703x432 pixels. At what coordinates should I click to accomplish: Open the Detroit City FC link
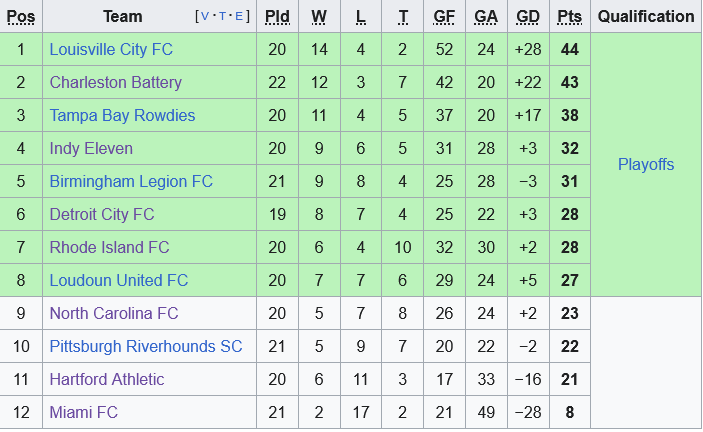102,214
